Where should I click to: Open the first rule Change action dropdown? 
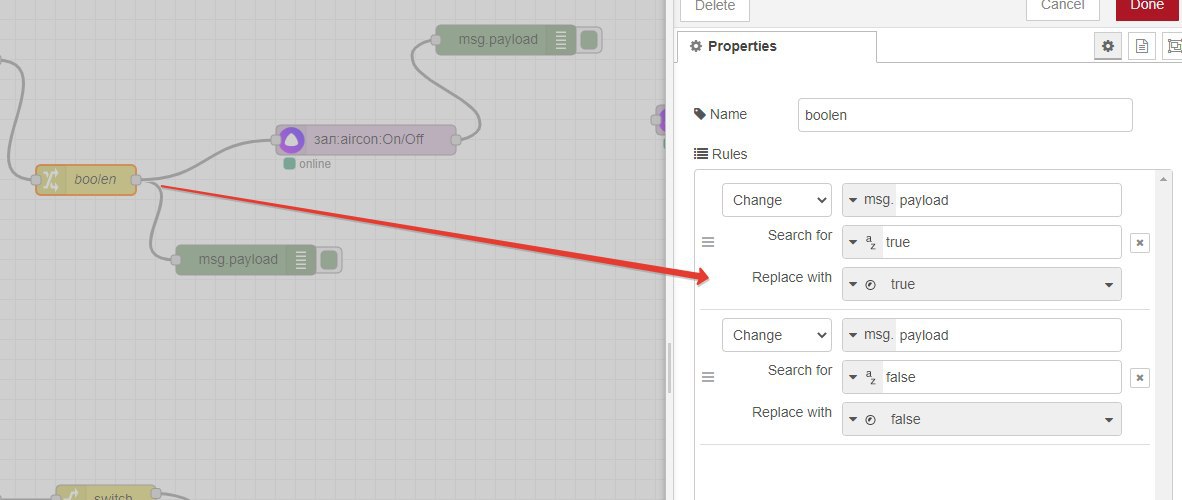coord(776,200)
